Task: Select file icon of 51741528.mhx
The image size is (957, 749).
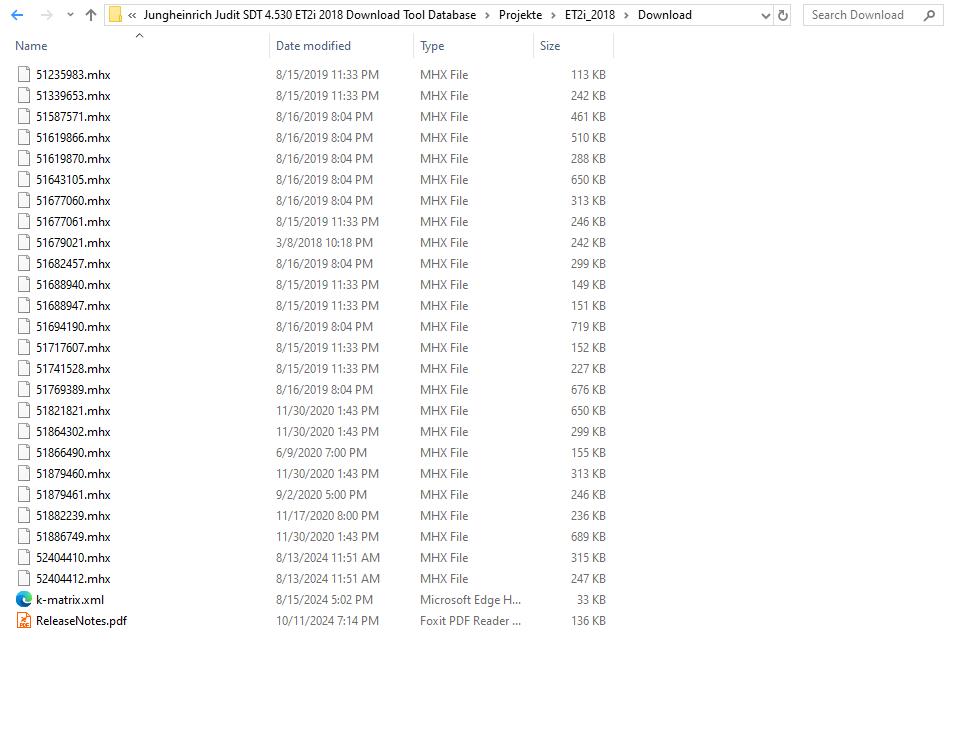Action: click(x=24, y=368)
